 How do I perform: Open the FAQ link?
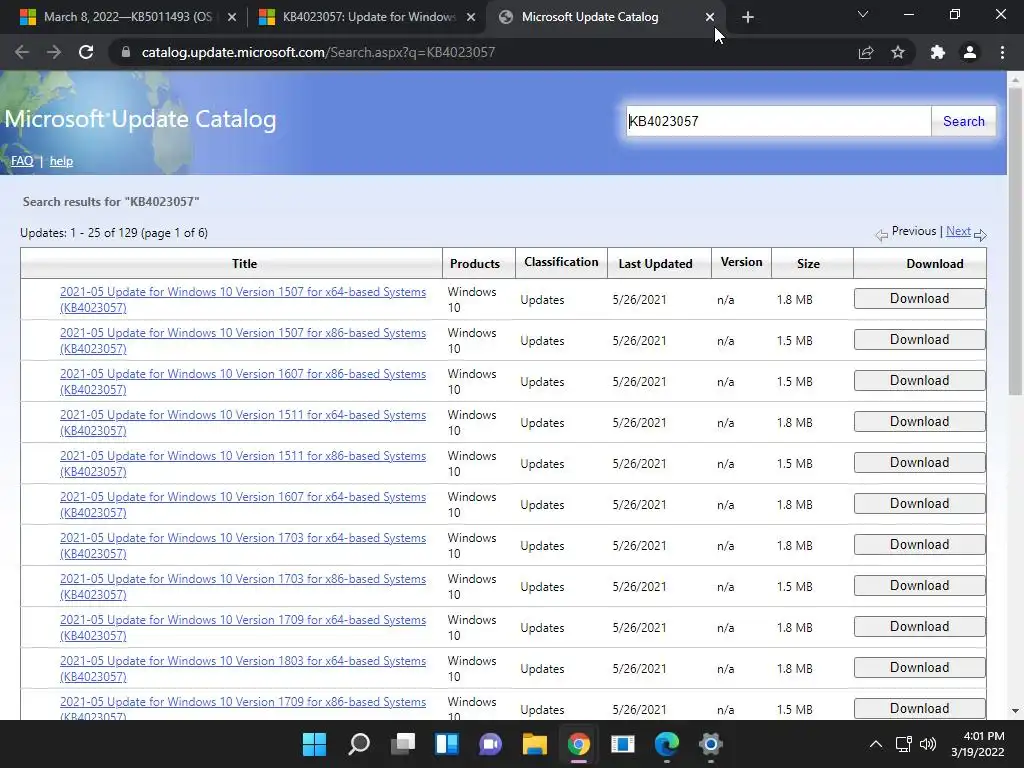[x=22, y=161]
